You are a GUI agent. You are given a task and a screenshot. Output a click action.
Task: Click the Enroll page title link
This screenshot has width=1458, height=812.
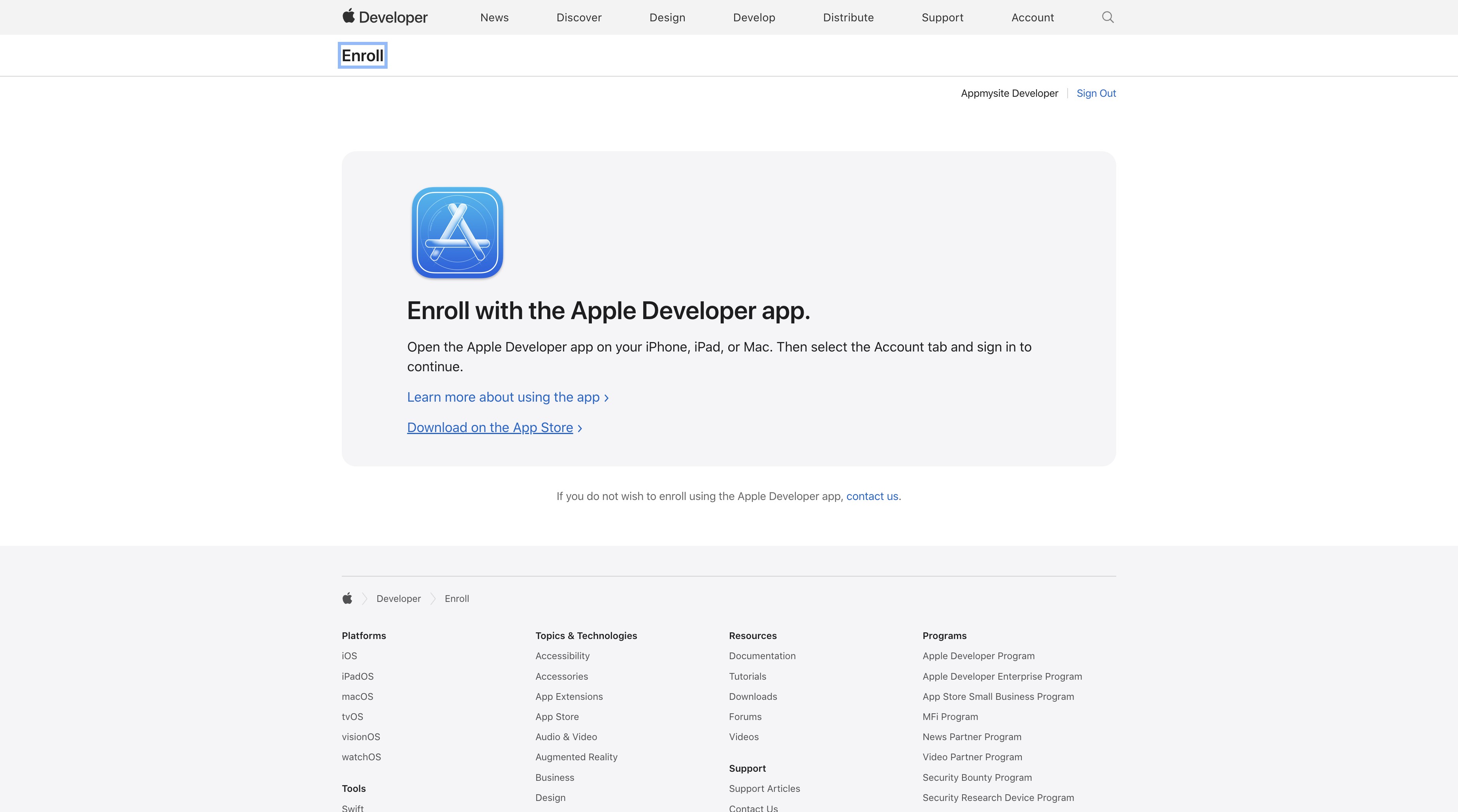point(362,55)
